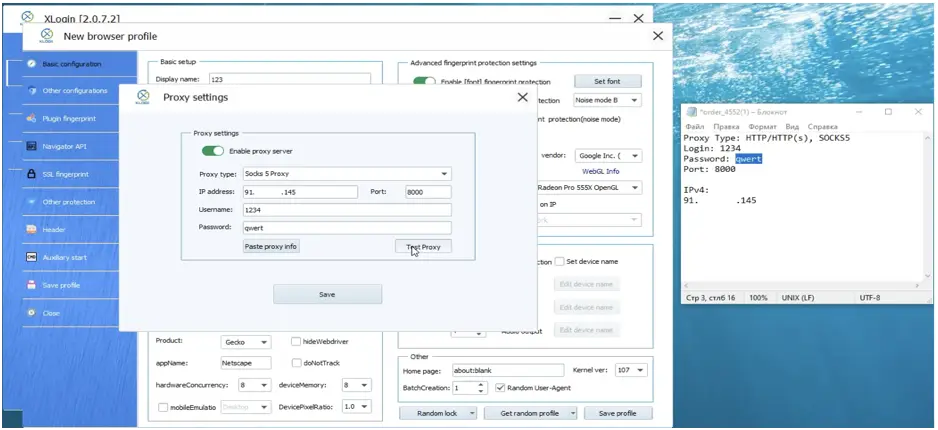Click XLogin logo in New browser profile title
938x430 pixels.
pyautogui.click(x=46, y=36)
